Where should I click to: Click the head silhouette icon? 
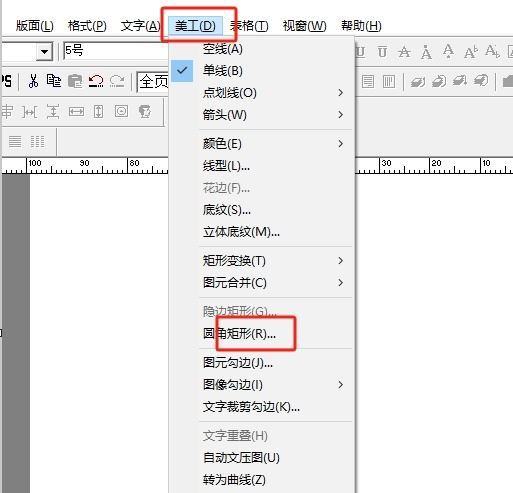point(145,111)
